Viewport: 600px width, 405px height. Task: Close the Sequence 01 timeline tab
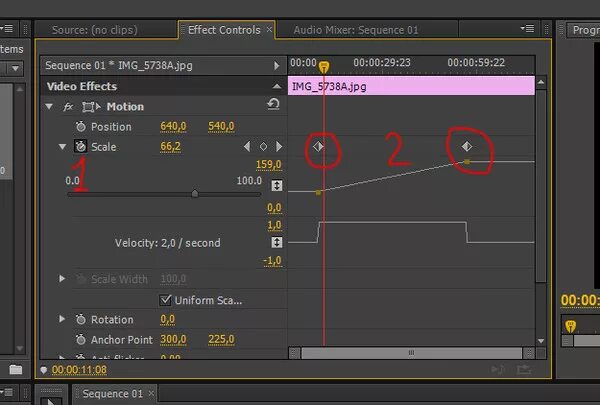[x=152, y=393]
